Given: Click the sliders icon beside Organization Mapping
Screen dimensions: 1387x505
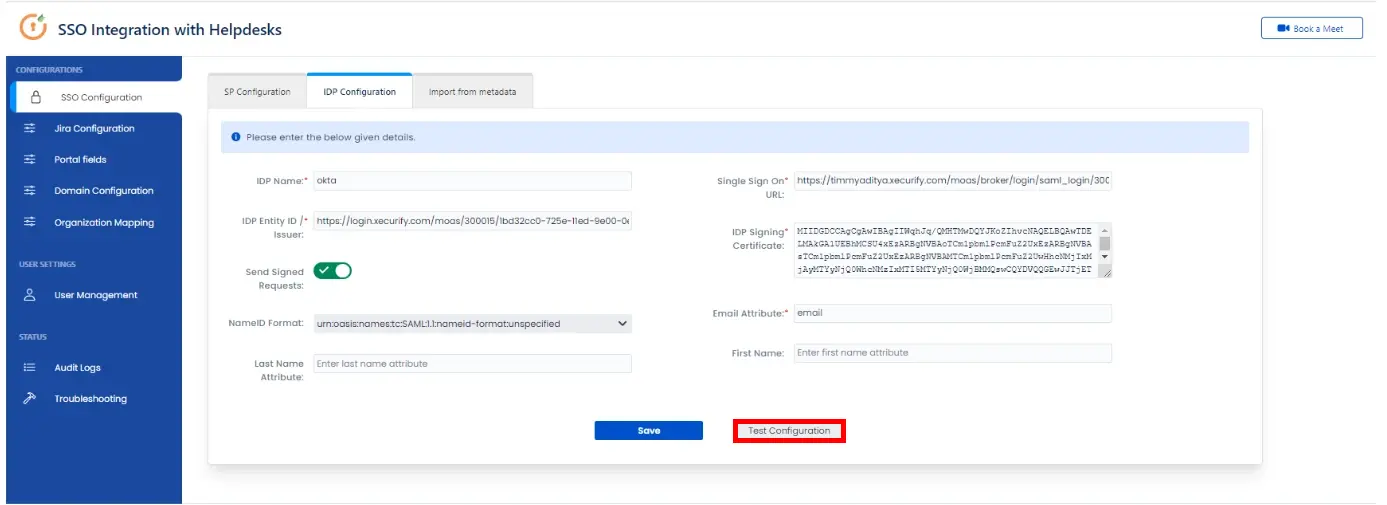Looking at the screenshot, I should point(29,222).
